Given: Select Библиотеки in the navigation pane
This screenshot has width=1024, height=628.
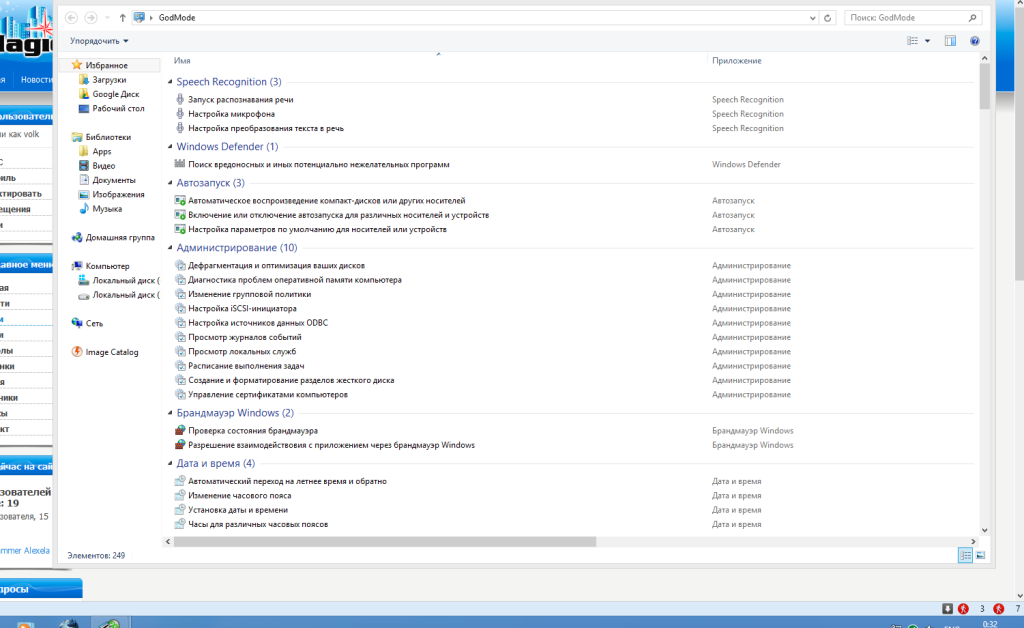Looking at the screenshot, I should tap(108, 137).
